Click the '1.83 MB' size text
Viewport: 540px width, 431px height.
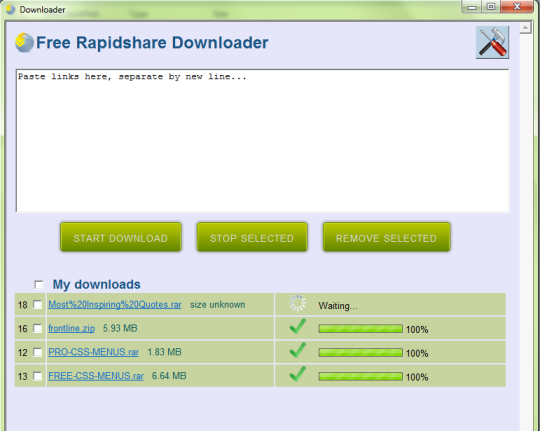point(164,352)
